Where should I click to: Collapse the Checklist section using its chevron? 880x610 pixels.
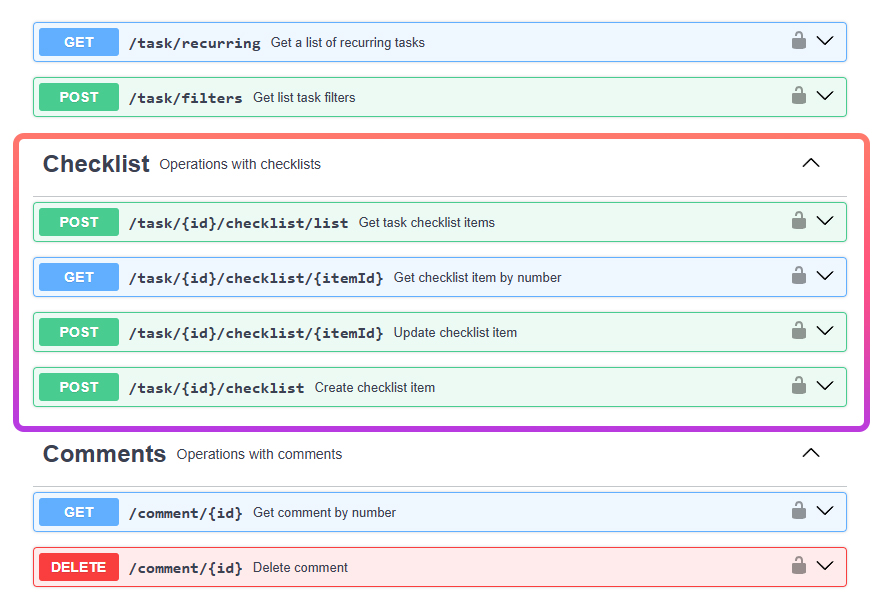pos(811,163)
